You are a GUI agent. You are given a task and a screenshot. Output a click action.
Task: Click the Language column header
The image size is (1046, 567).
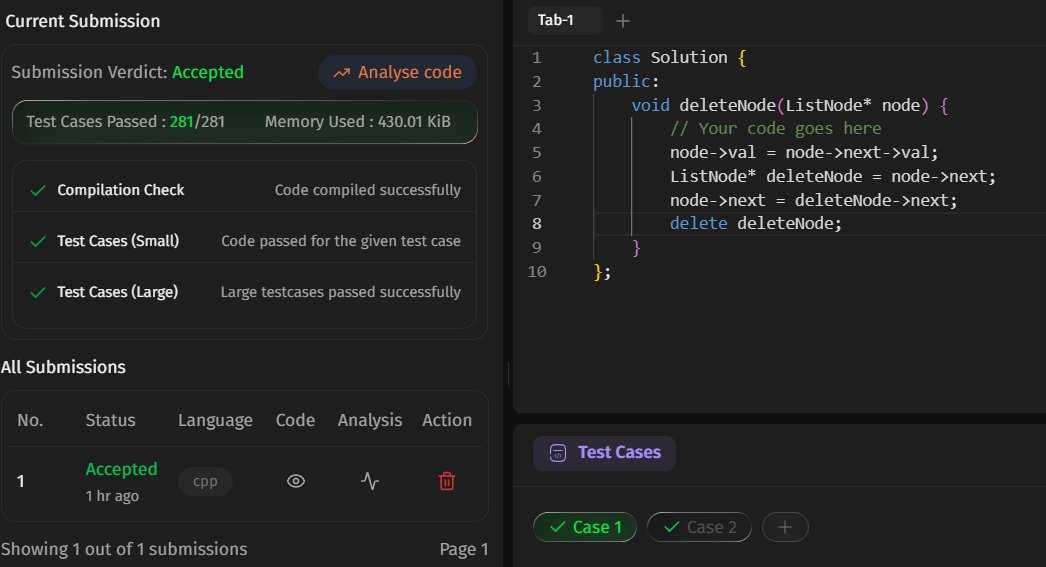pyautogui.click(x=215, y=420)
